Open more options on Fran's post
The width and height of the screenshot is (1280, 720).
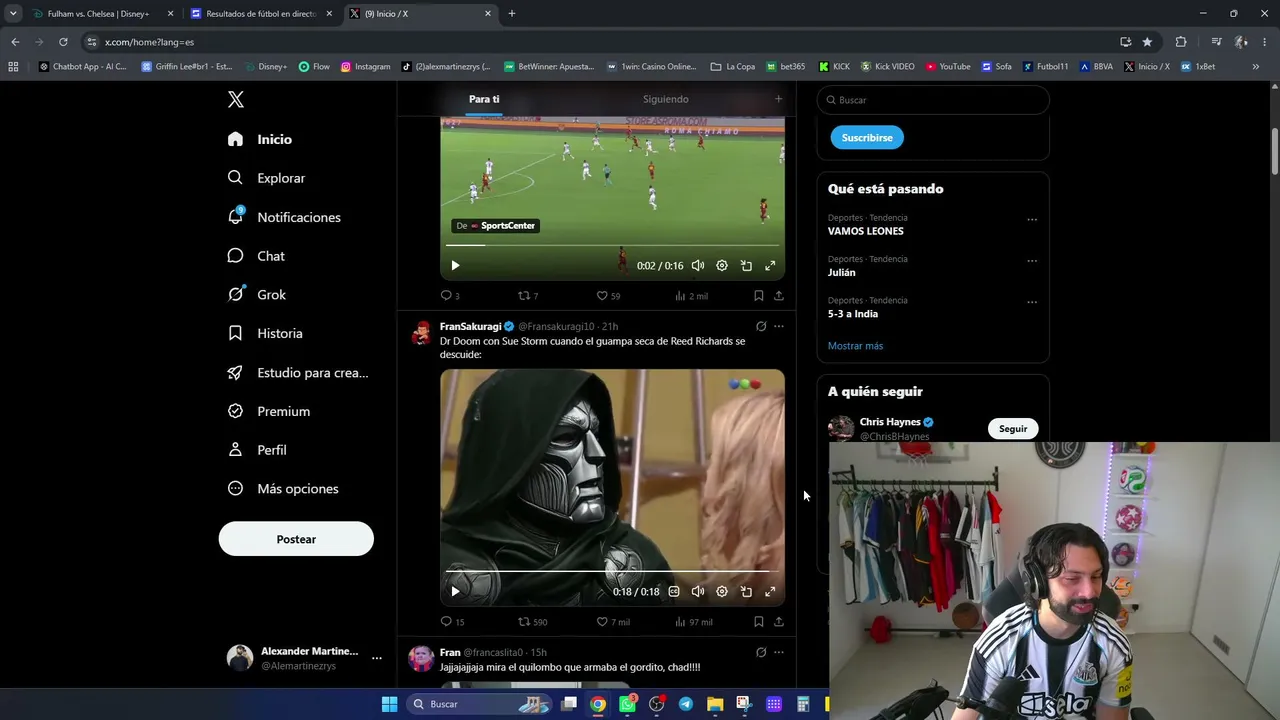779,652
